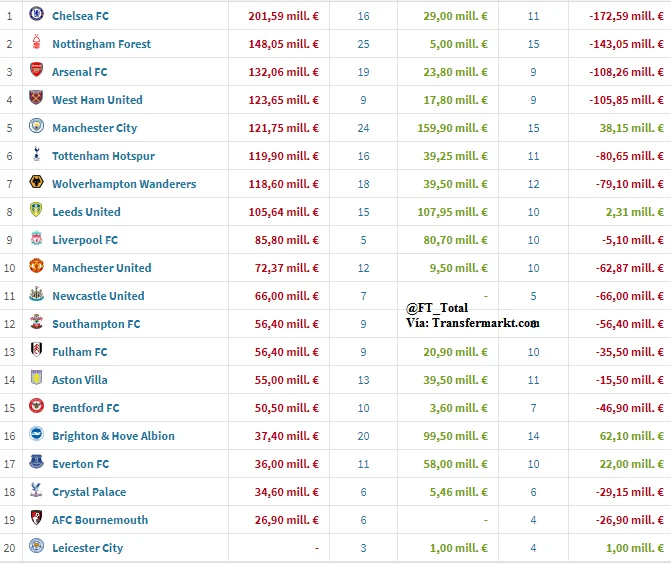This screenshot has width=671, height=563.
Task: Go to Brentford FC page
Action: pyautogui.click(x=86, y=408)
